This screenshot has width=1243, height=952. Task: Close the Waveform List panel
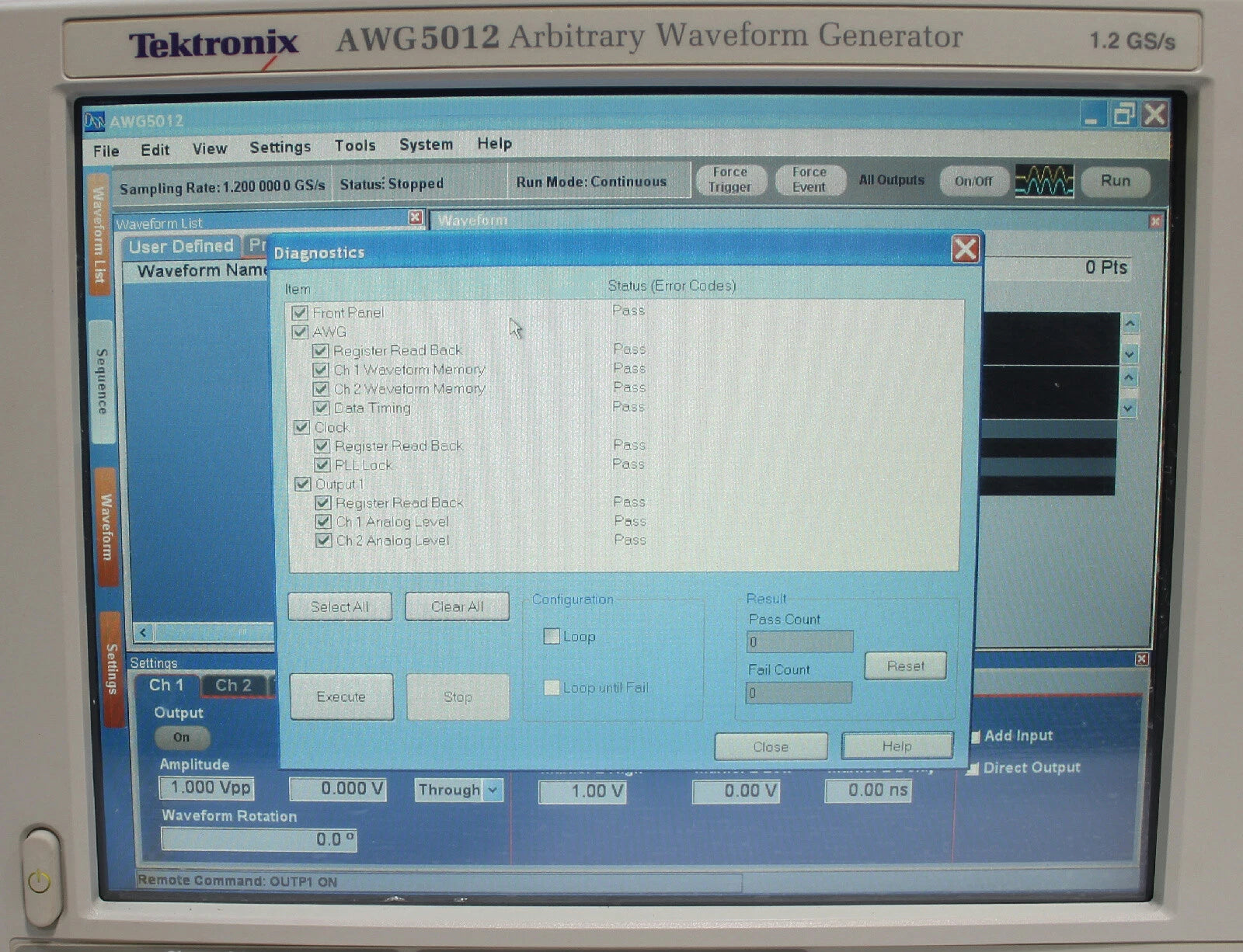(416, 217)
